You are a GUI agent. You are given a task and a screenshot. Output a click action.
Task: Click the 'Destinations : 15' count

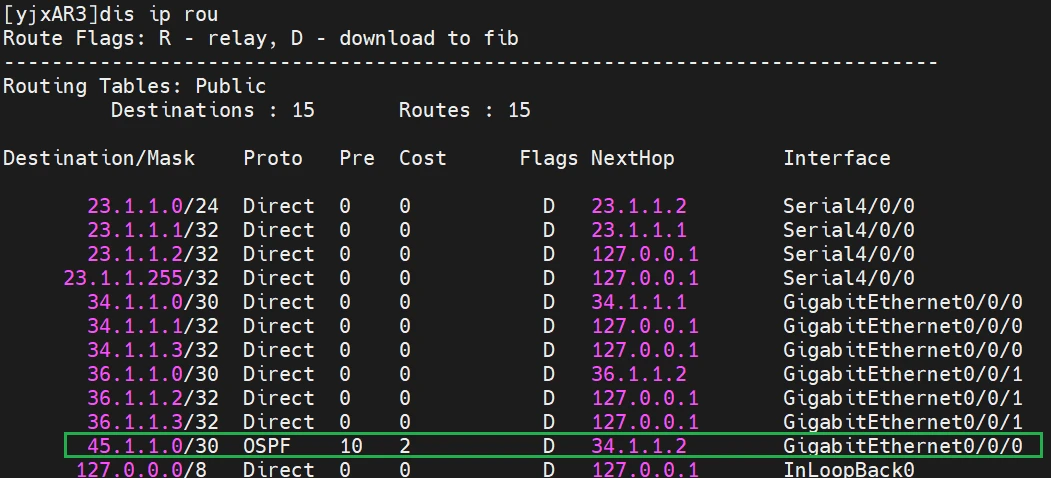pyautogui.click(x=212, y=110)
